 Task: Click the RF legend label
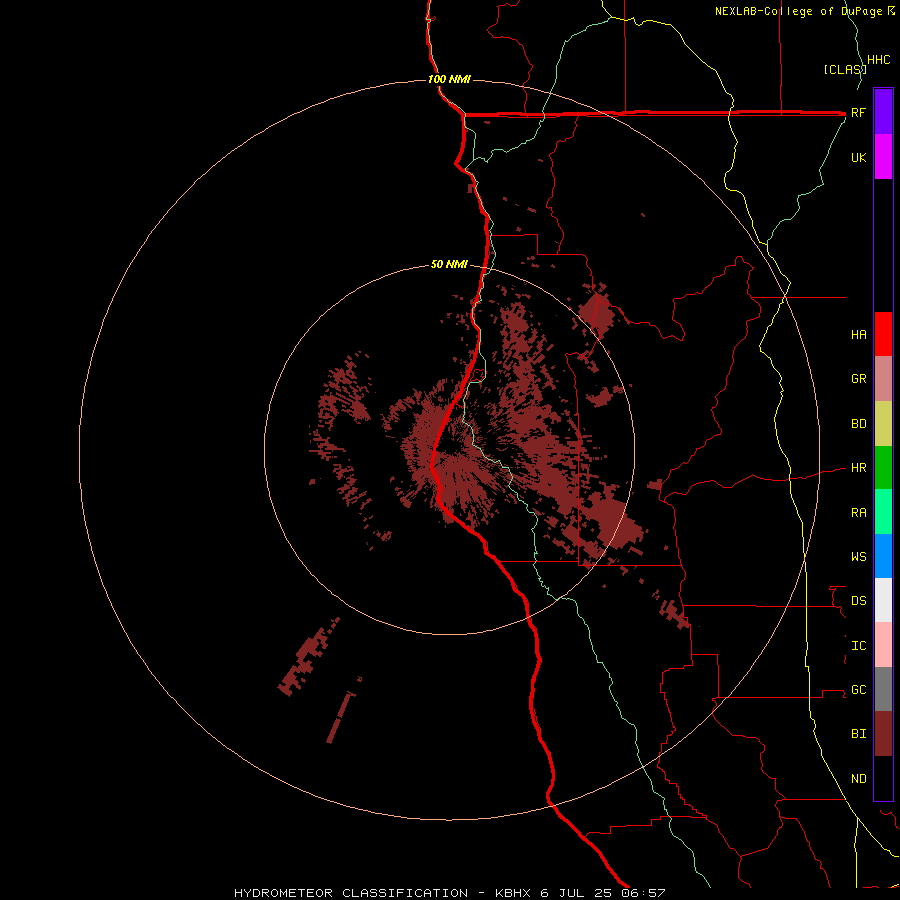click(x=858, y=112)
